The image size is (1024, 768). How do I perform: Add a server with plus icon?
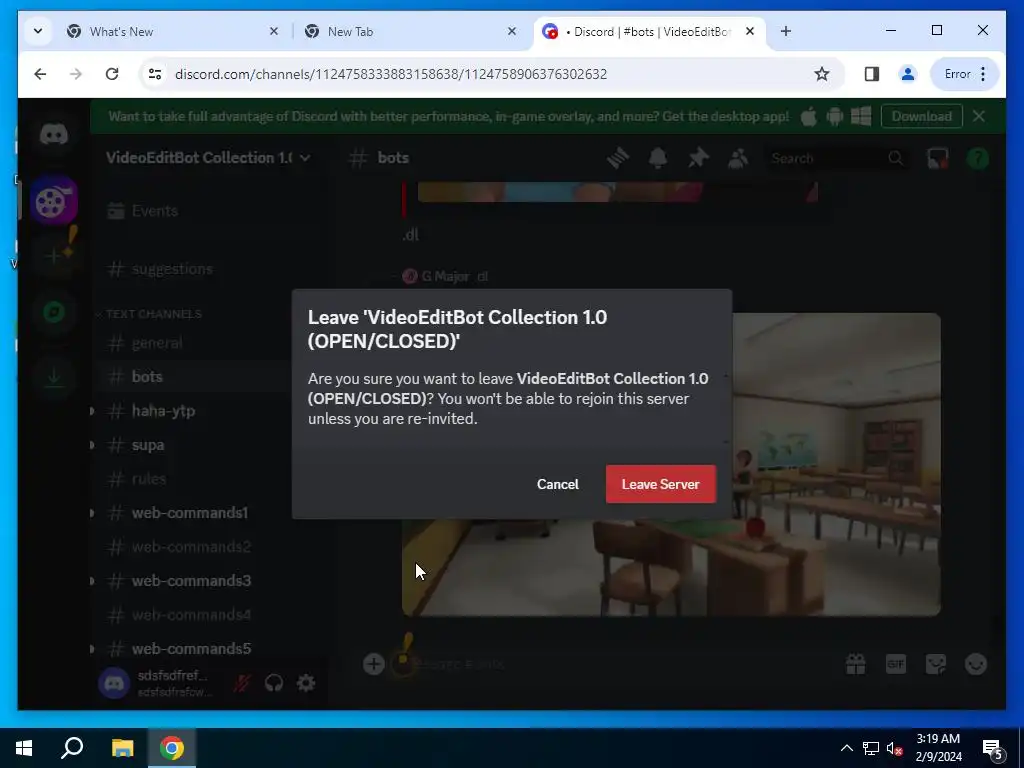click(54, 256)
